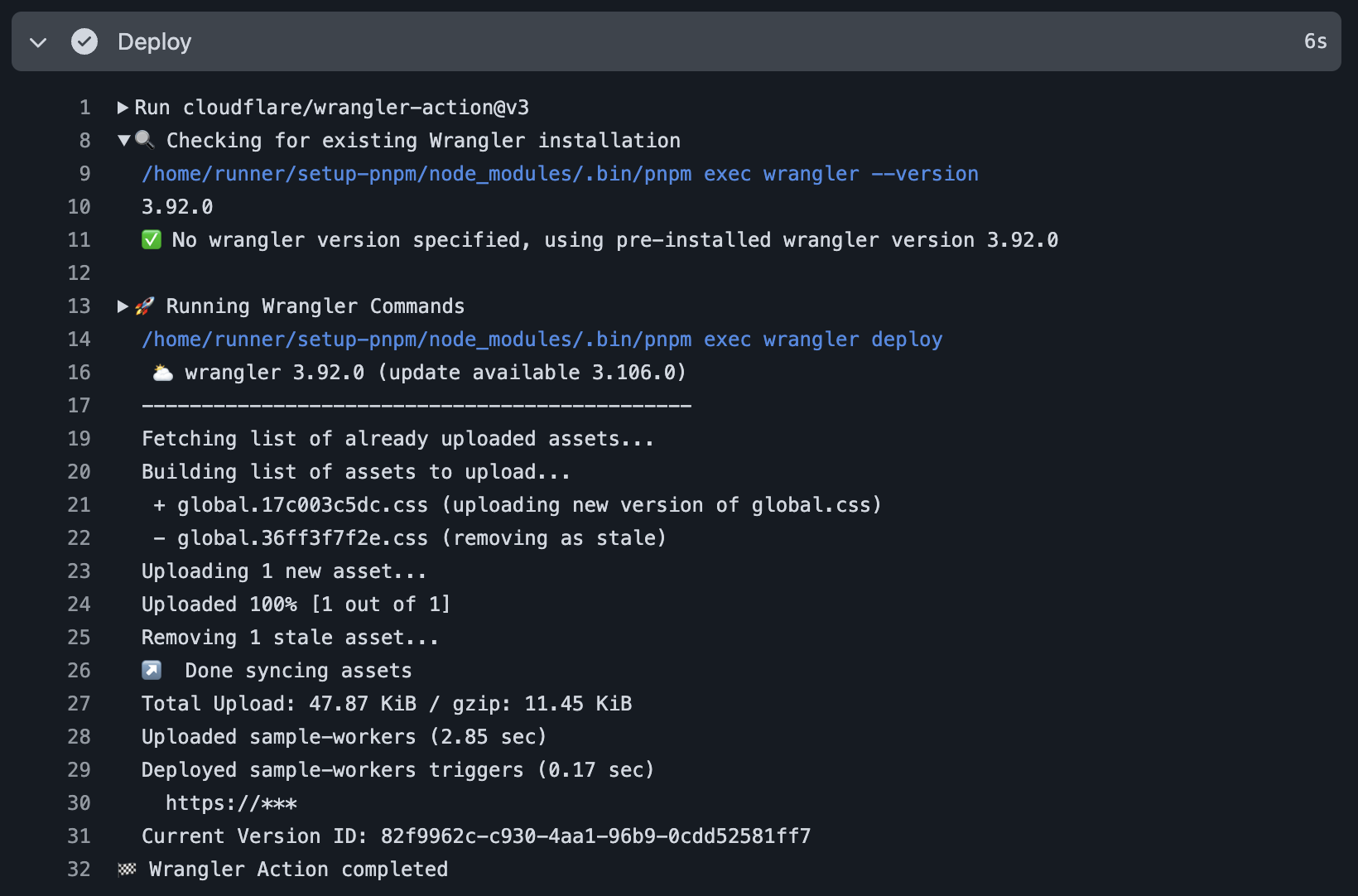The width and height of the screenshot is (1358, 896).
Task: Expand the Run cloudflare/wrangler-action@v3 group
Action: pos(123,108)
